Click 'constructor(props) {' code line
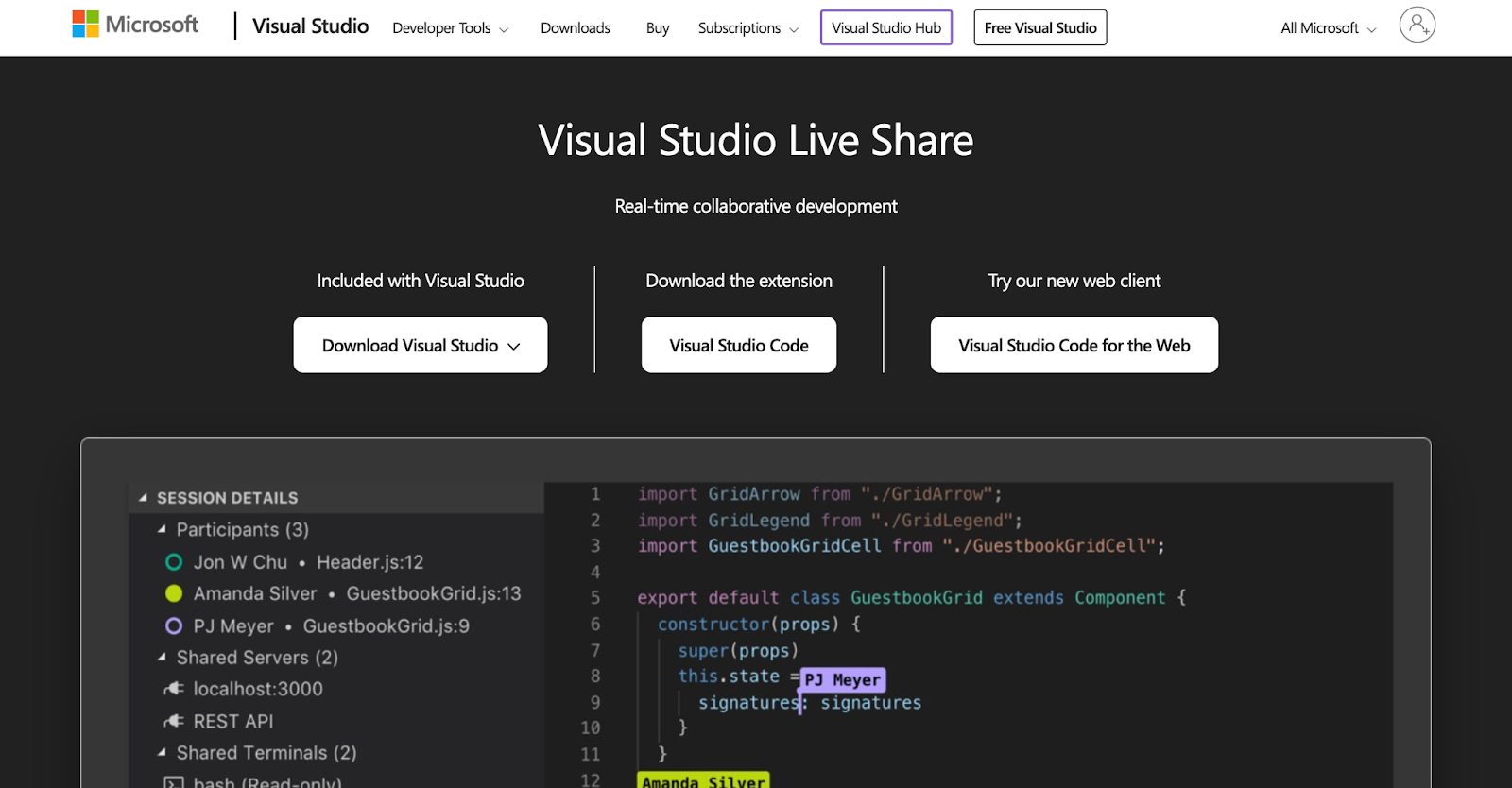Viewport: 1512px width, 788px height. pos(759,624)
